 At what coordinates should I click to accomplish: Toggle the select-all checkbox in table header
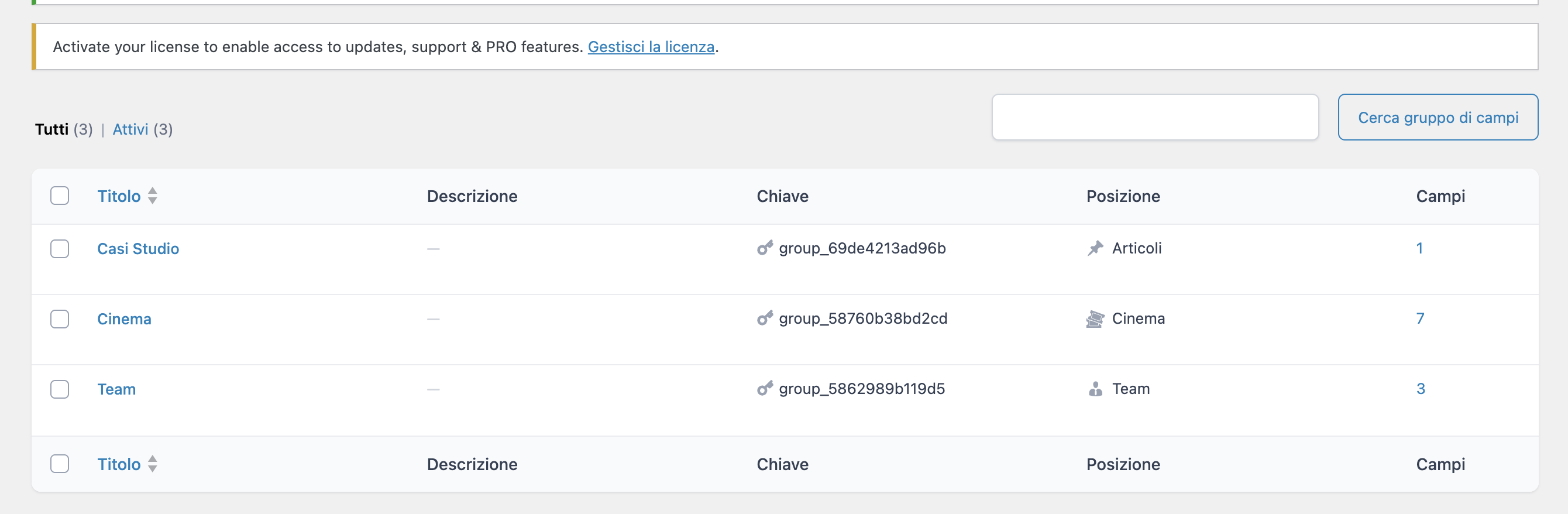60,196
